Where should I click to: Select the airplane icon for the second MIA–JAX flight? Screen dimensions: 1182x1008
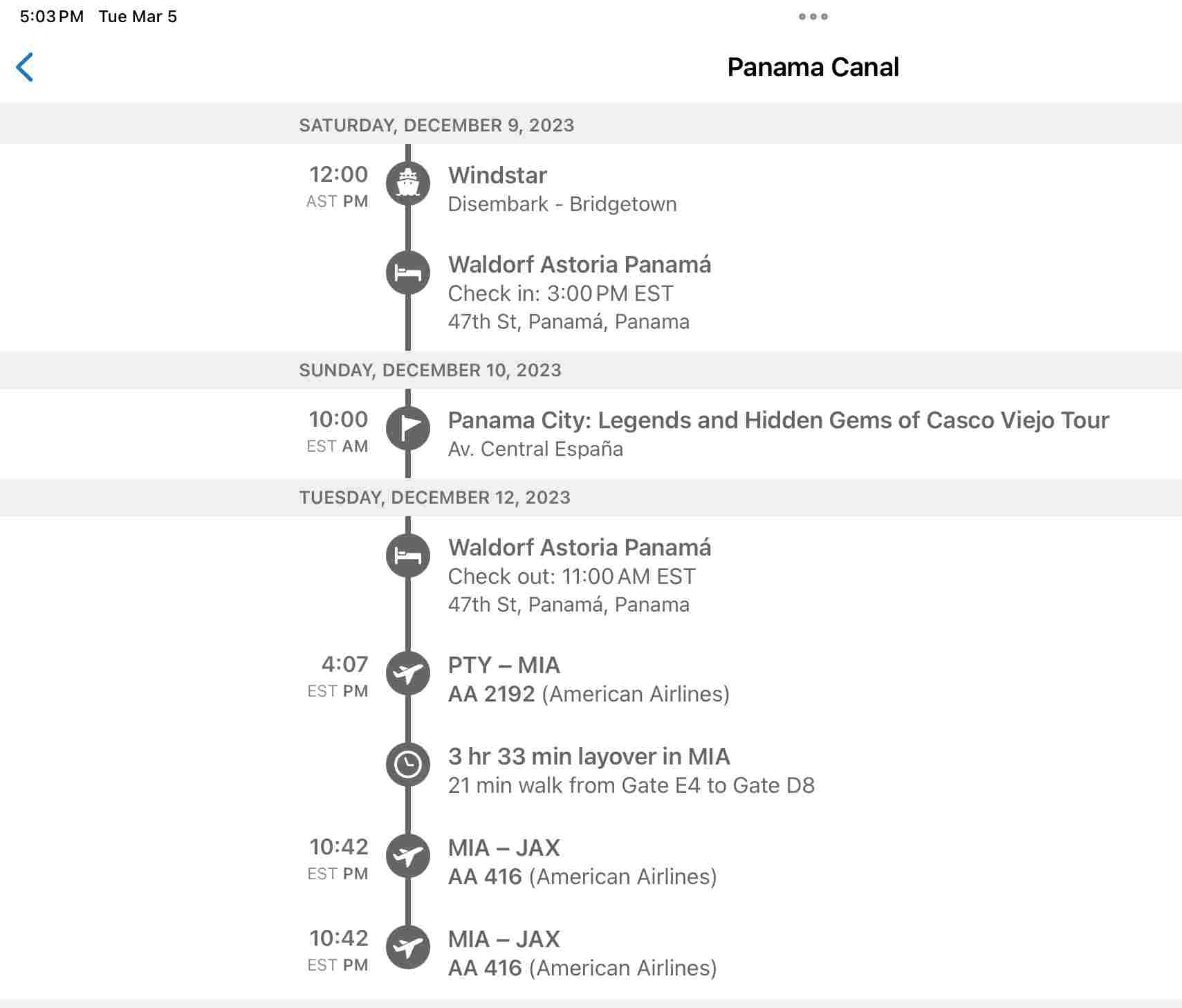pyautogui.click(x=409, y=946)
